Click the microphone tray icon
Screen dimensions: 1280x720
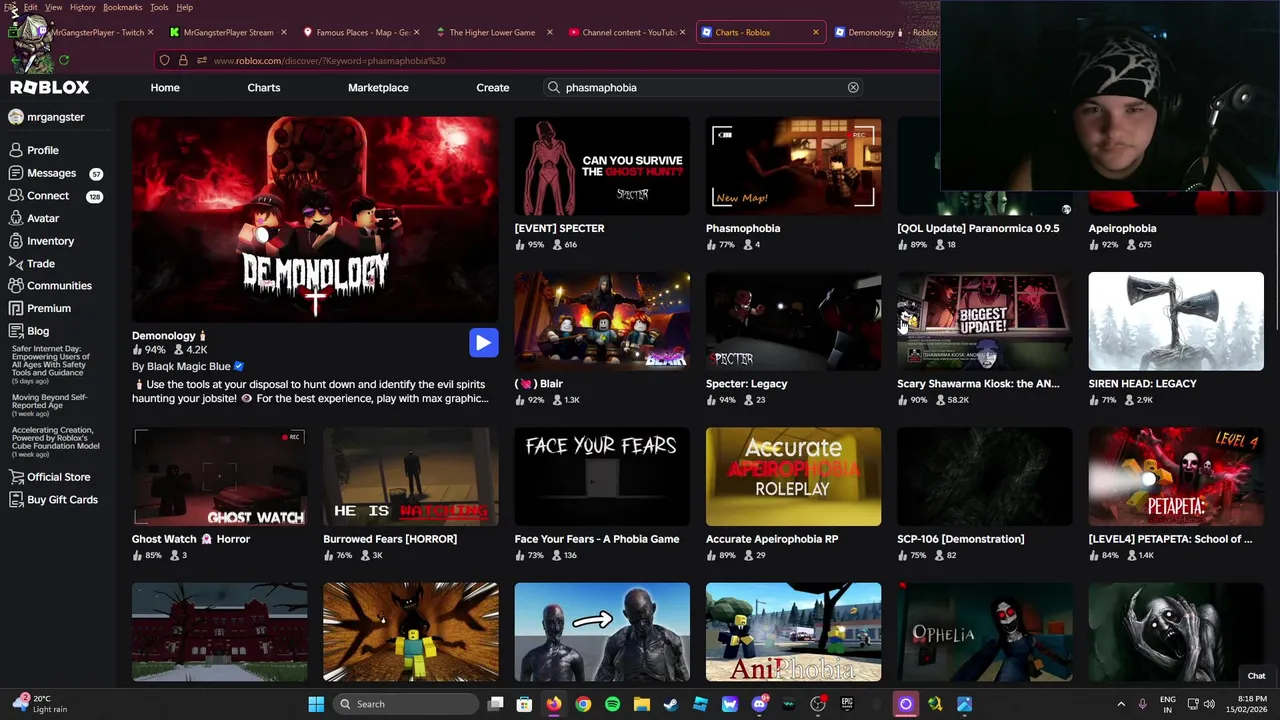click(x=1142, y=704)
